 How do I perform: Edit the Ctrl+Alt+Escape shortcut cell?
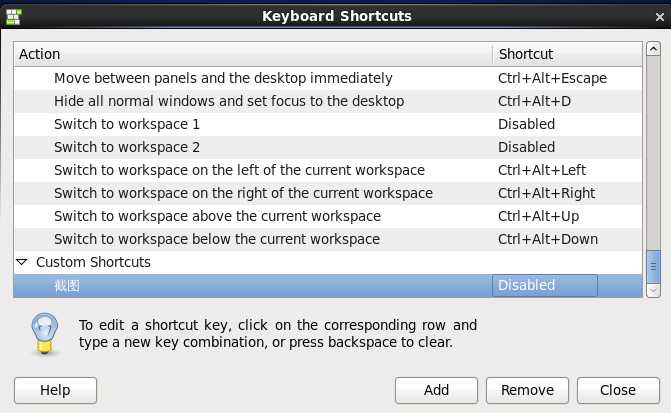552,78
